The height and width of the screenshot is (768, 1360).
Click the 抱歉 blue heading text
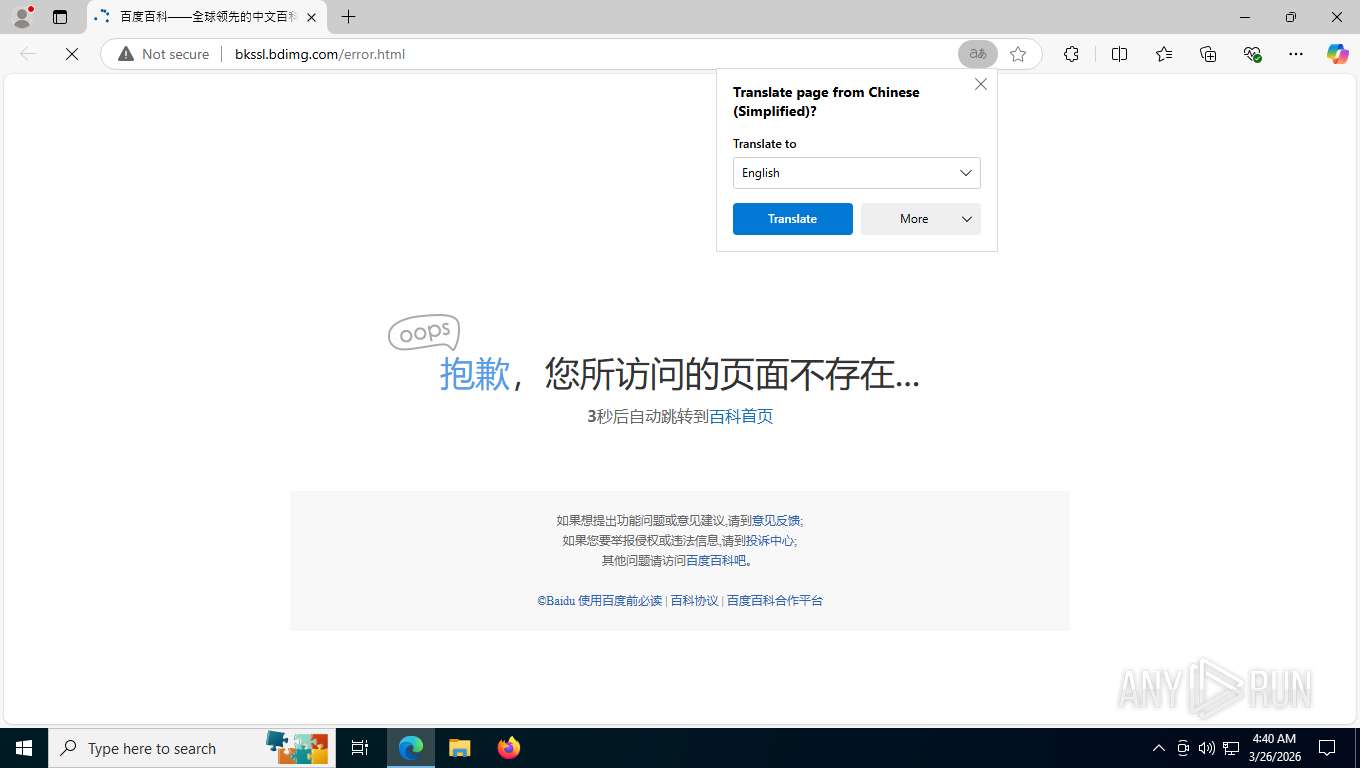(x=475, y=374)
